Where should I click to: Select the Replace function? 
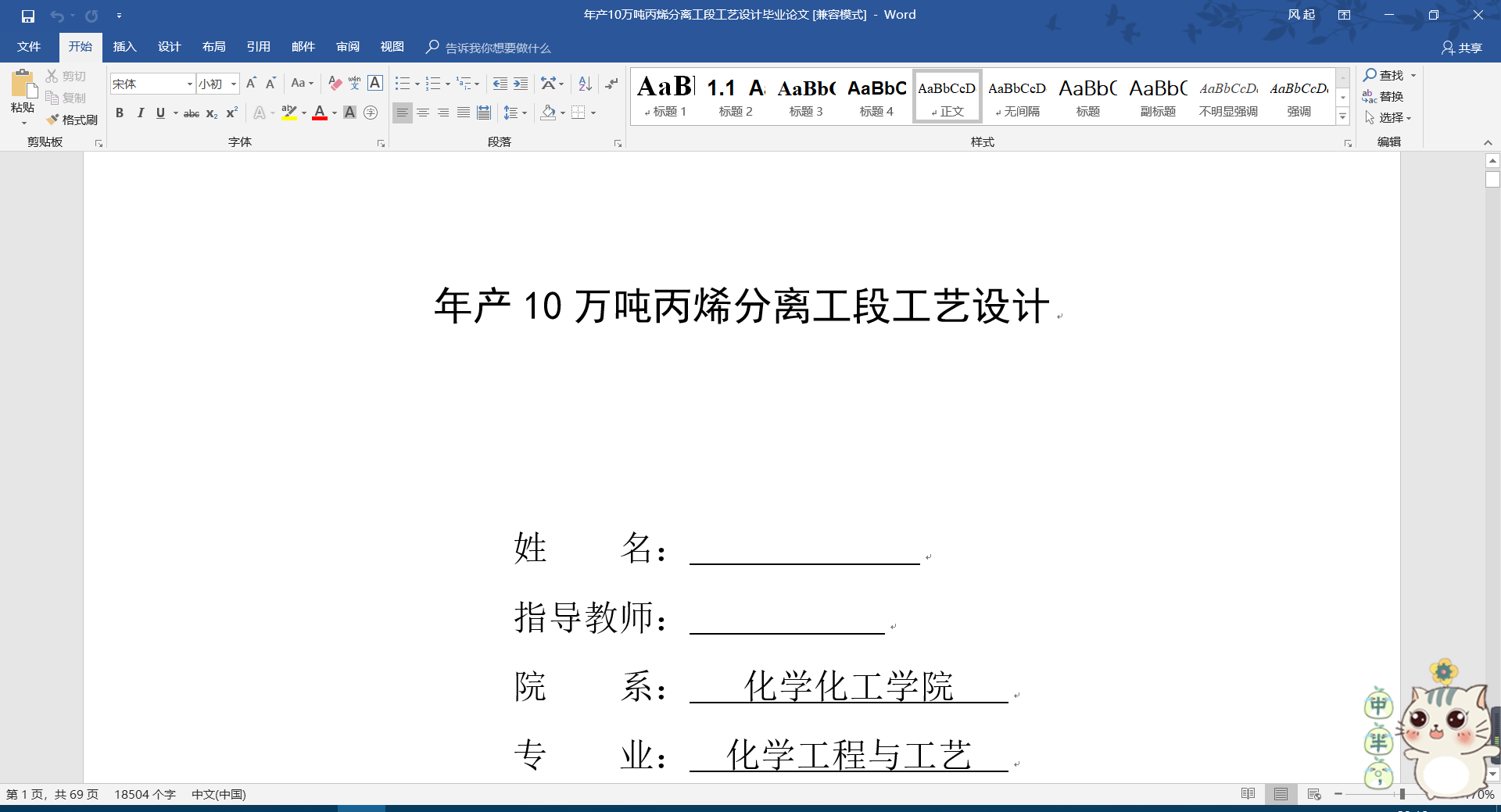pos(1388,97)
